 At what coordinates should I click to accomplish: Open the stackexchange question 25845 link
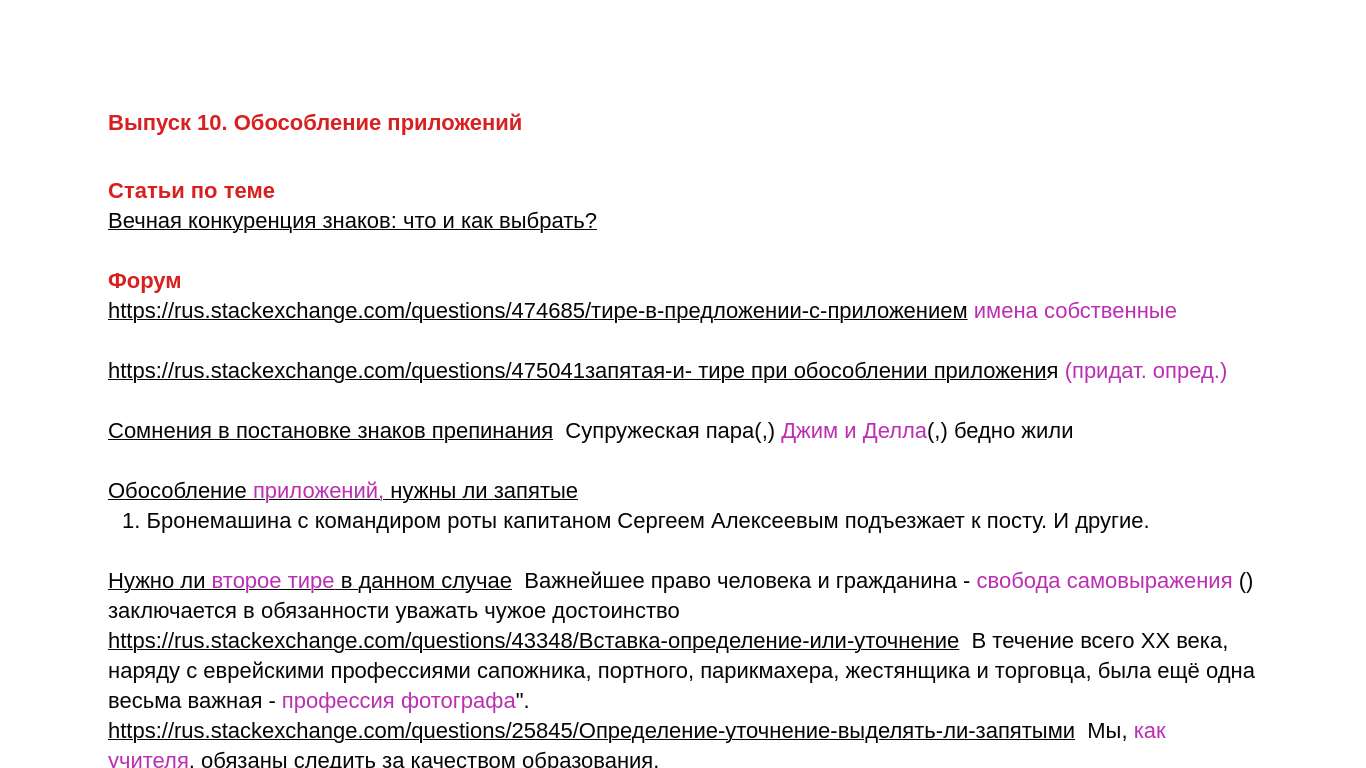[x=591, y=731]
